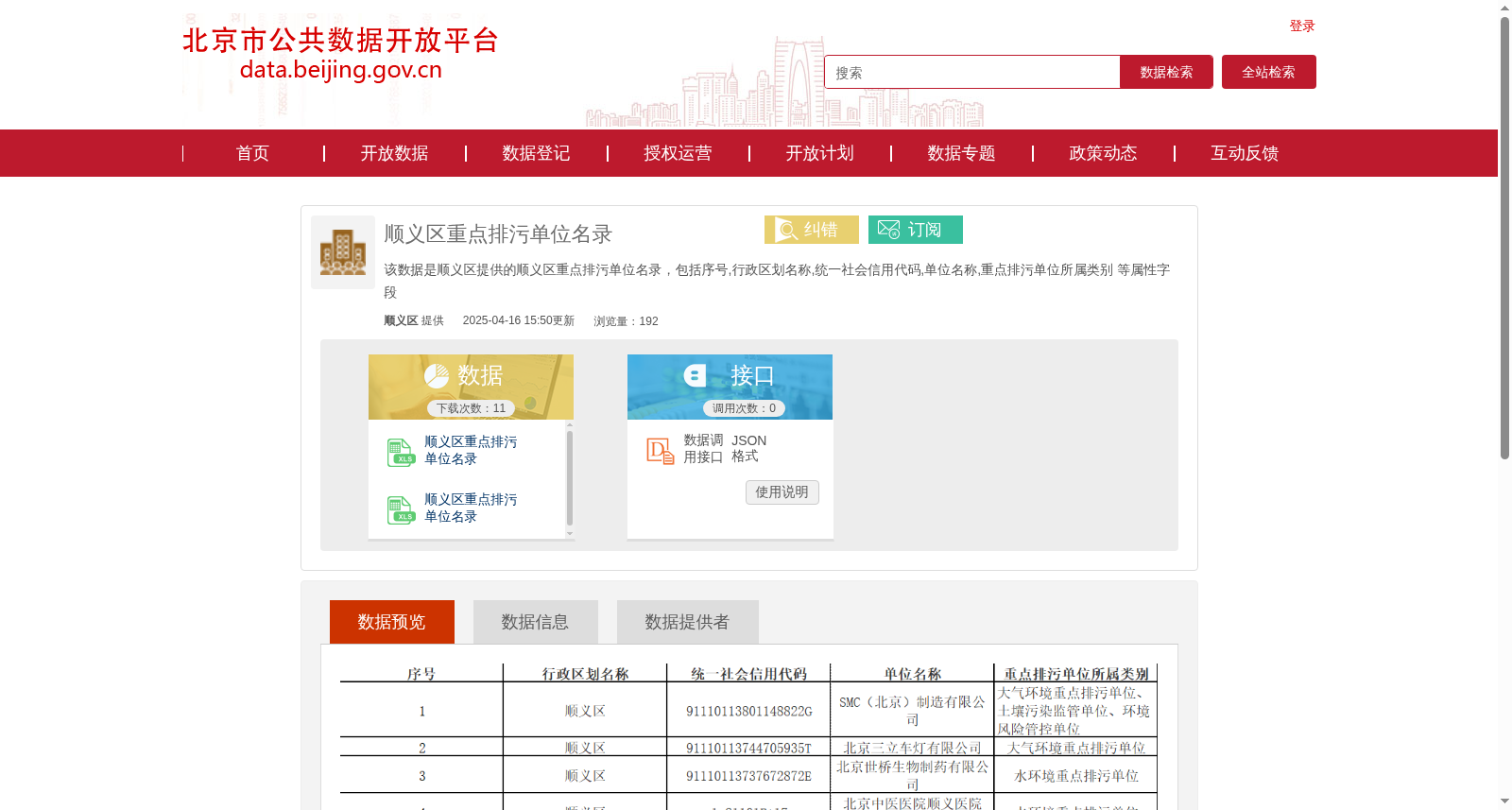Click the page vertical scrollbar thumb
1512x810 pixels.
[x=1504, y=236]
